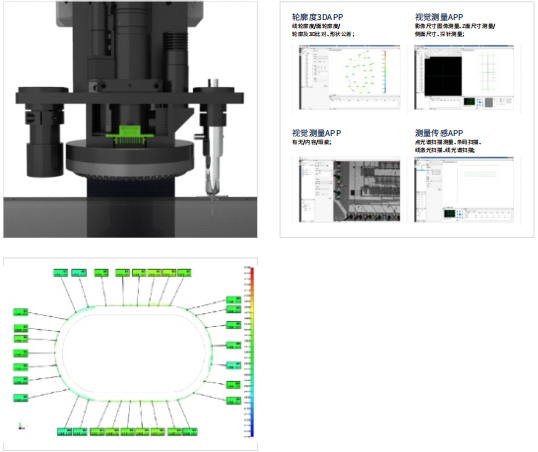Click the ring light beneath the main lens
The image size is (538, 452).
pyautogui.click(x=130, y=158)
